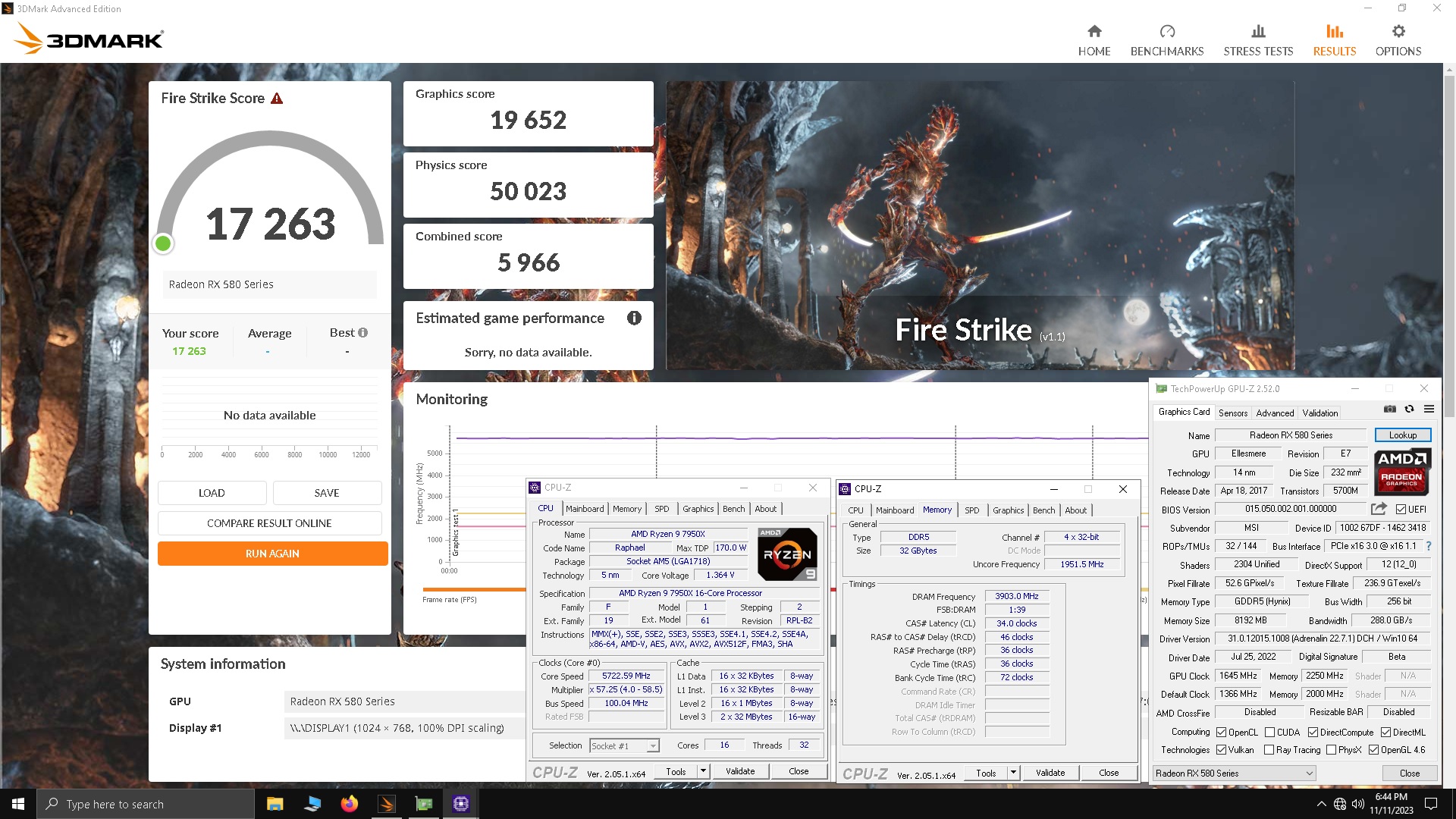Screen dimensions: 1456x819
Task: Click the 3DMark logo
Action: pos(89,39)
